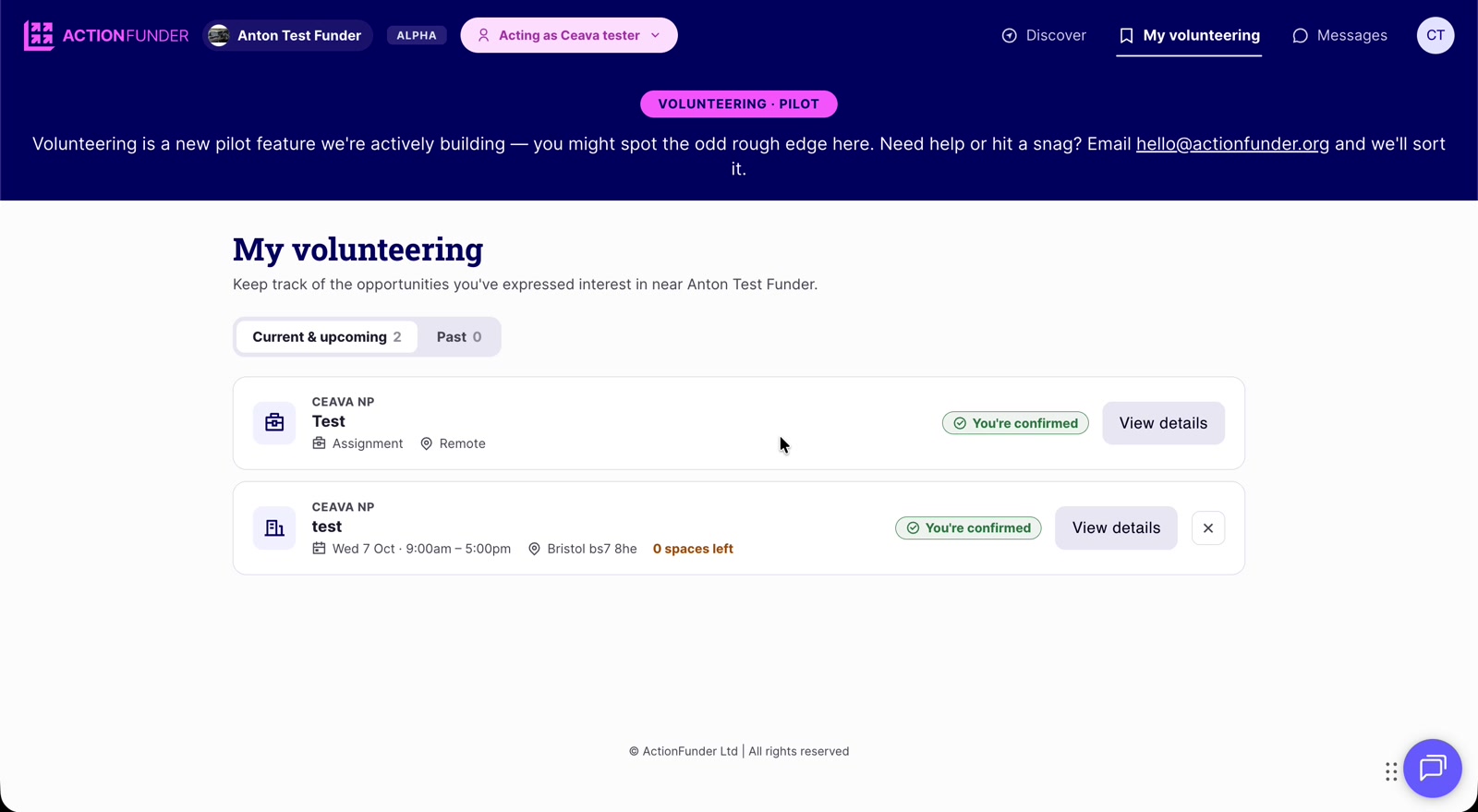Click the ActionFunder Ltd copyright text
The image size is (1478, 812).
[x=739, y=751]
